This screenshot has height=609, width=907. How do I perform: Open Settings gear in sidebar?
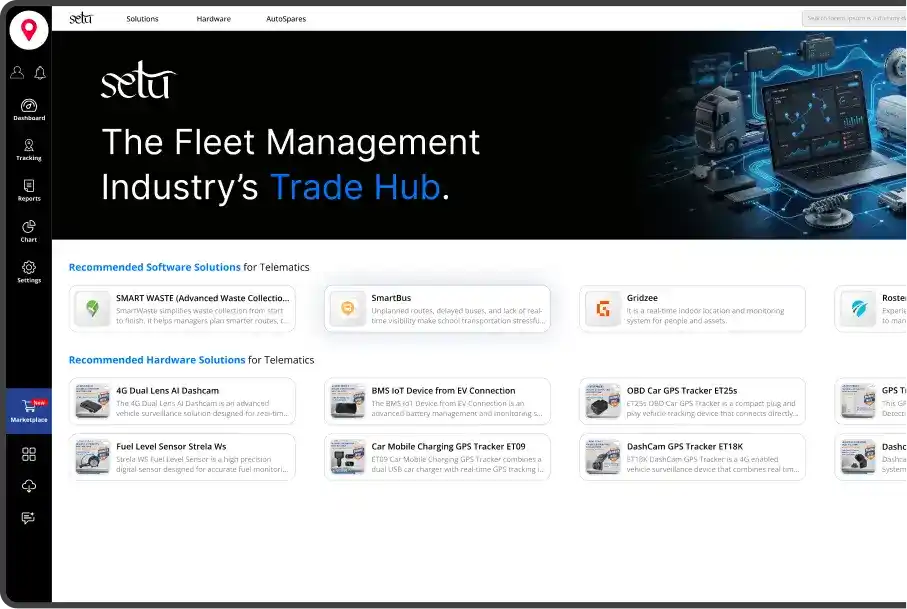click(28, 272)
